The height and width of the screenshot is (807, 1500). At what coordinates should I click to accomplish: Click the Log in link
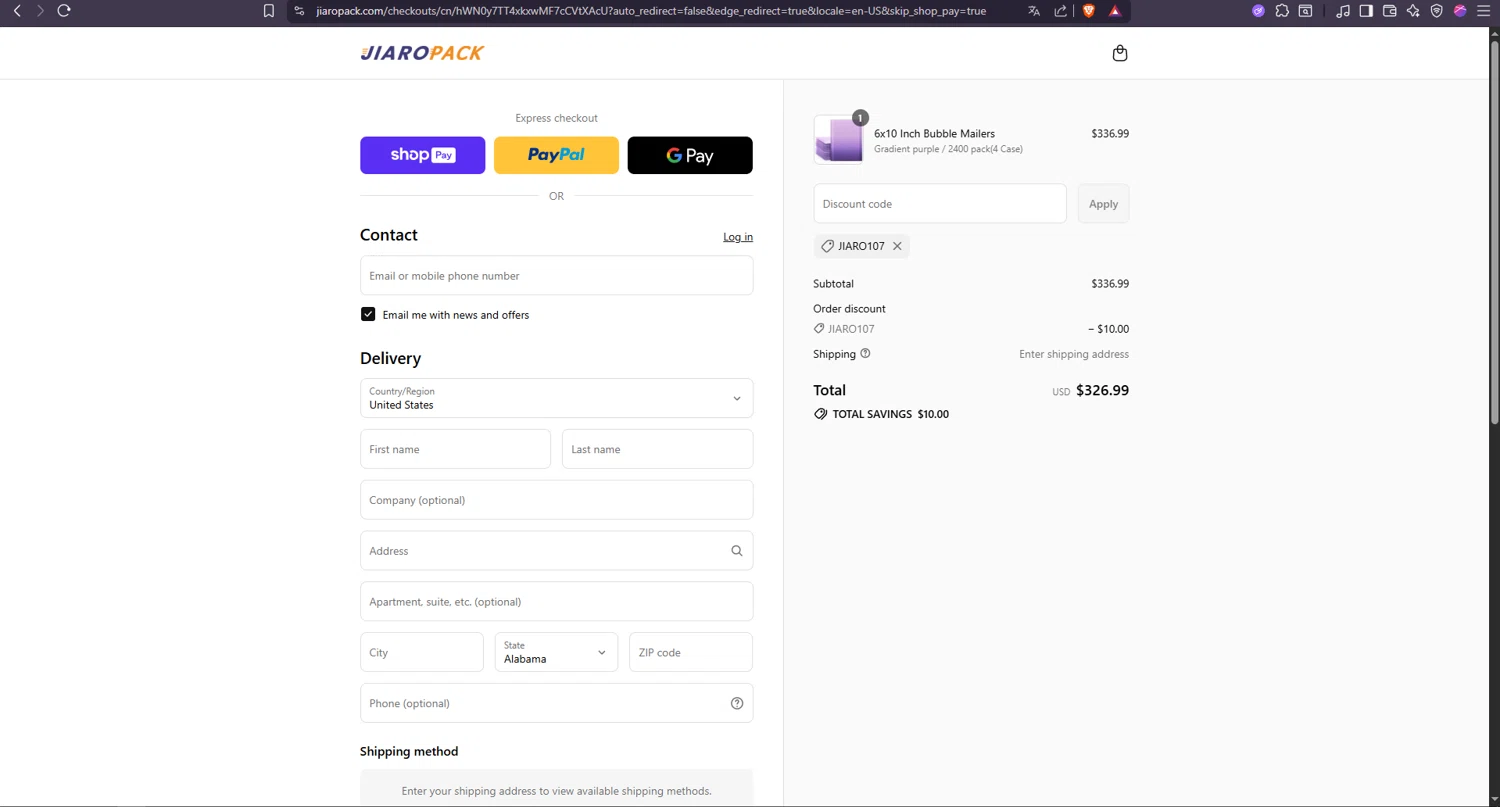(x=738, y=237)
